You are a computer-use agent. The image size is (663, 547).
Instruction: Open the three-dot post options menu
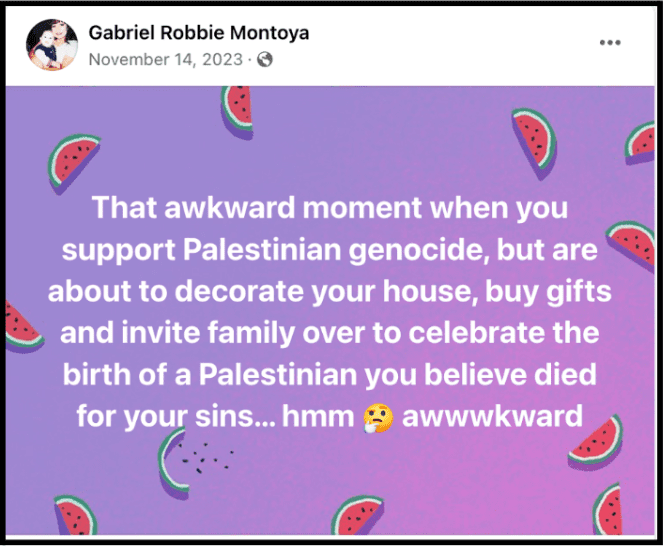click(x=611, y=43)
